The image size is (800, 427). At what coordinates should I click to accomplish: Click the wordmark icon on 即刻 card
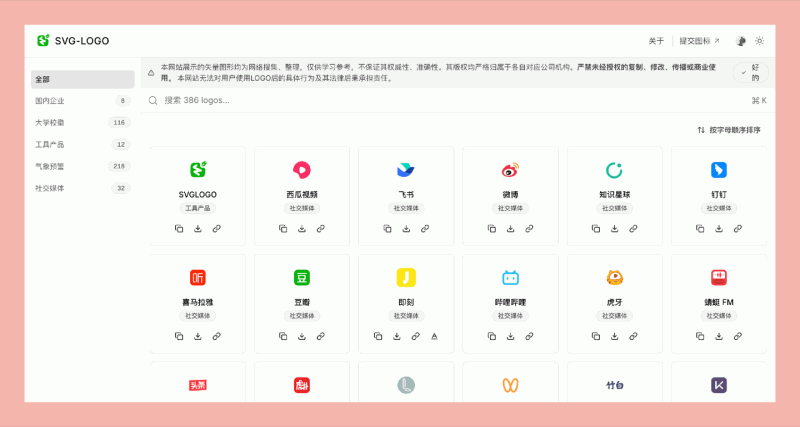click(434, 336)
